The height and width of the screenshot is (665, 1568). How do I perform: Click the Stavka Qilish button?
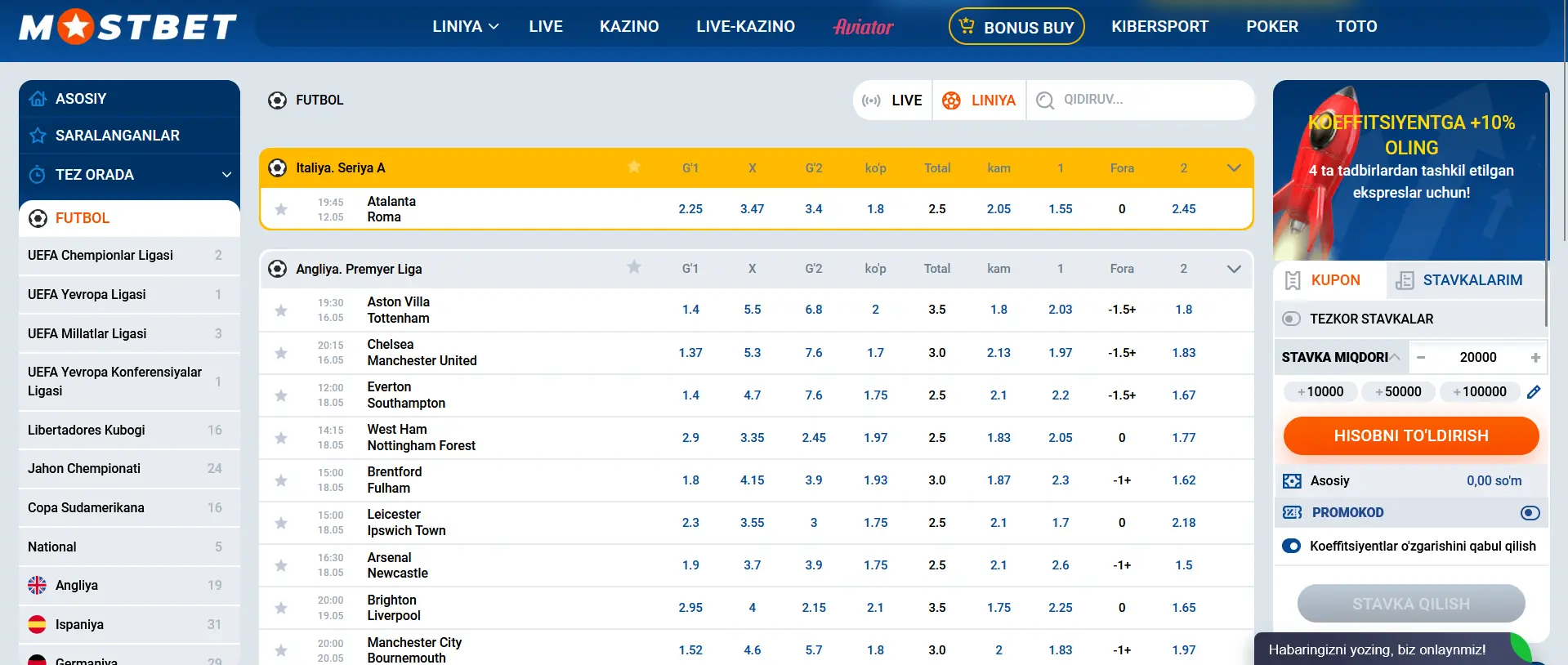point(1411,604)
